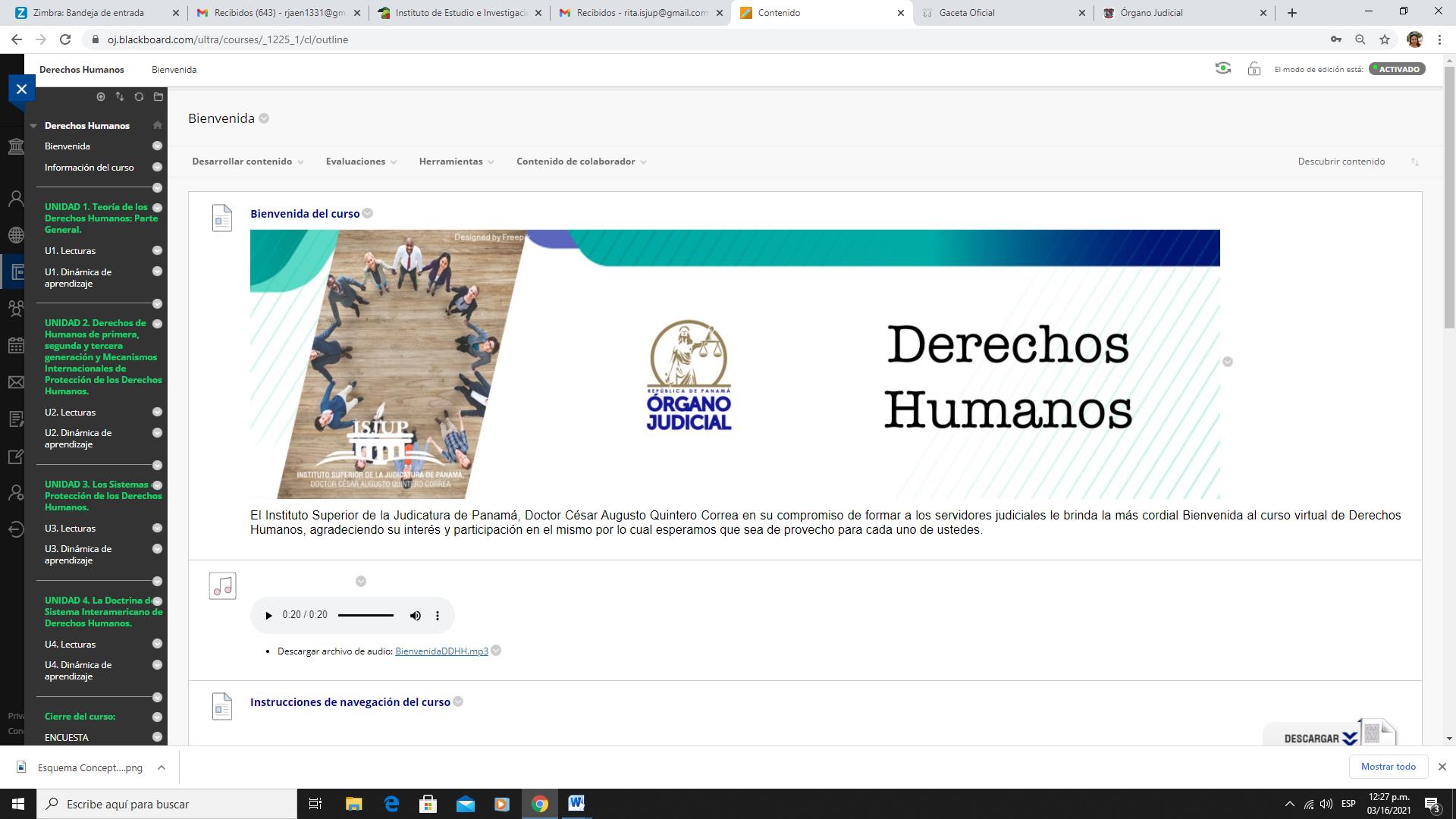Seek within the audio progress bar
The width and height of the screenshot is (1456, 819).
tap(366, 616)
